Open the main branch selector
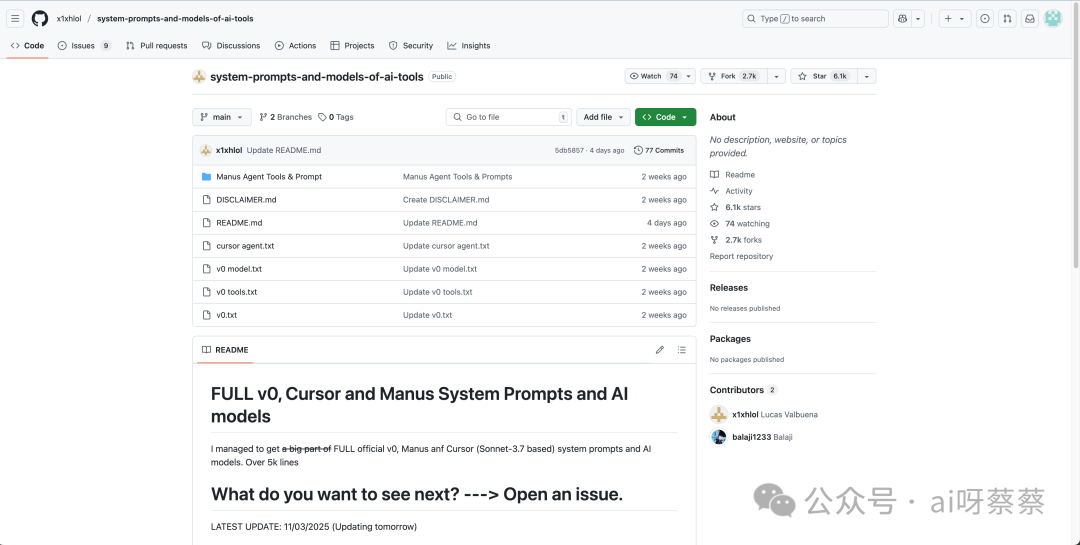Image resolution: width=1080 pixels, height=545 pixels. coord(222,117)
